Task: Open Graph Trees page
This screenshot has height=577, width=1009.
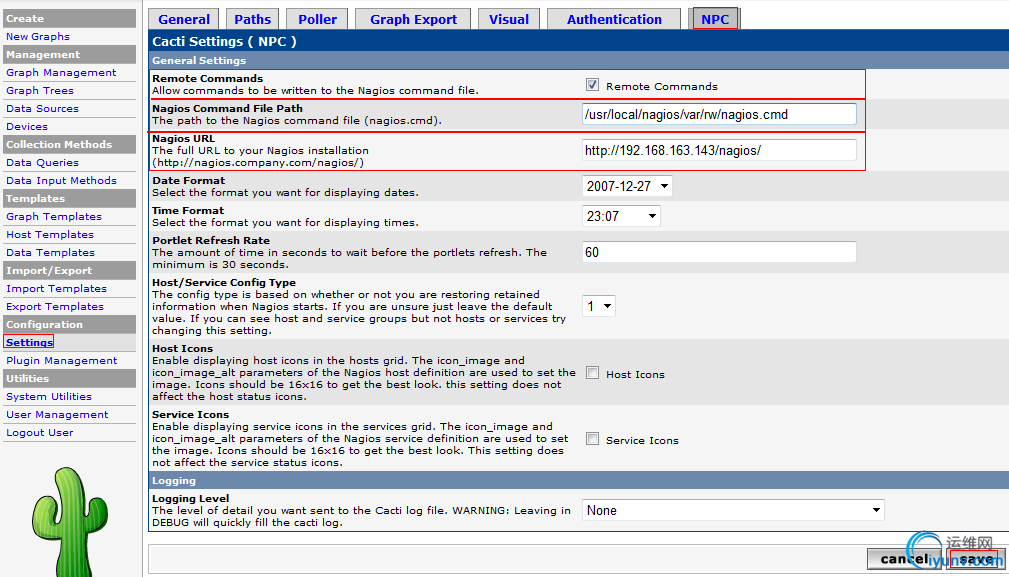Action: 40,91
